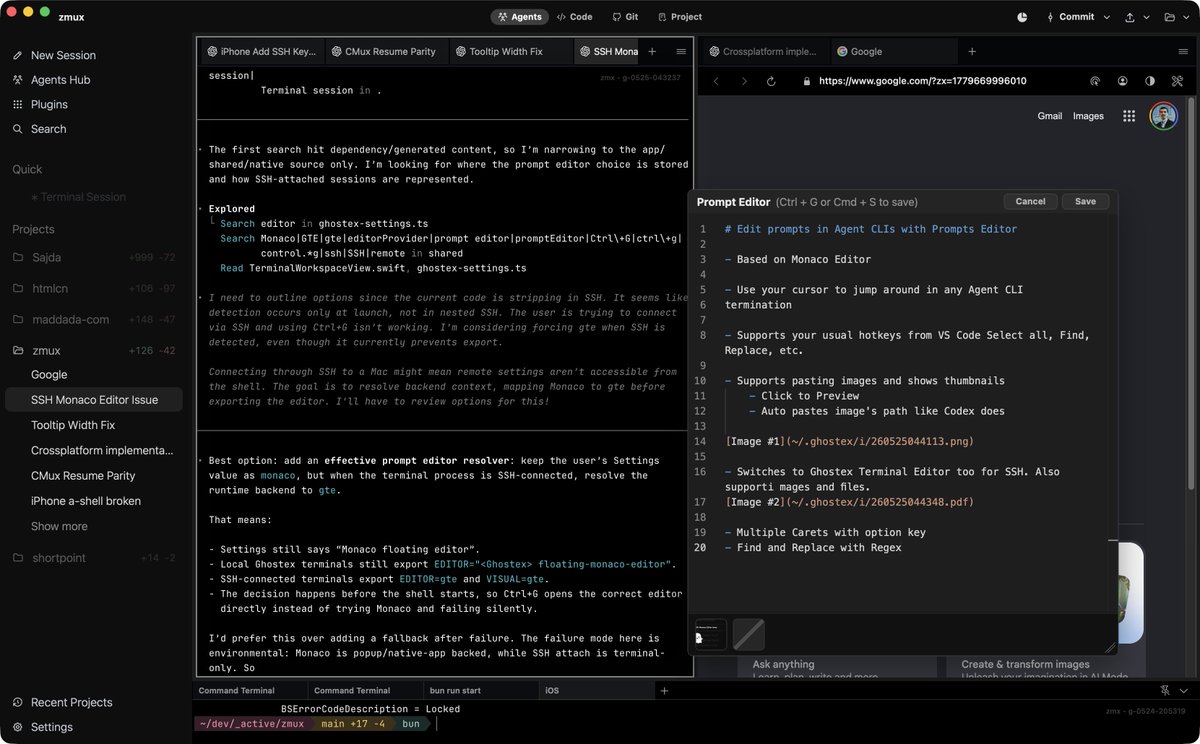Preview the first image thumbnail in Prompt Editor

[711, 634]
